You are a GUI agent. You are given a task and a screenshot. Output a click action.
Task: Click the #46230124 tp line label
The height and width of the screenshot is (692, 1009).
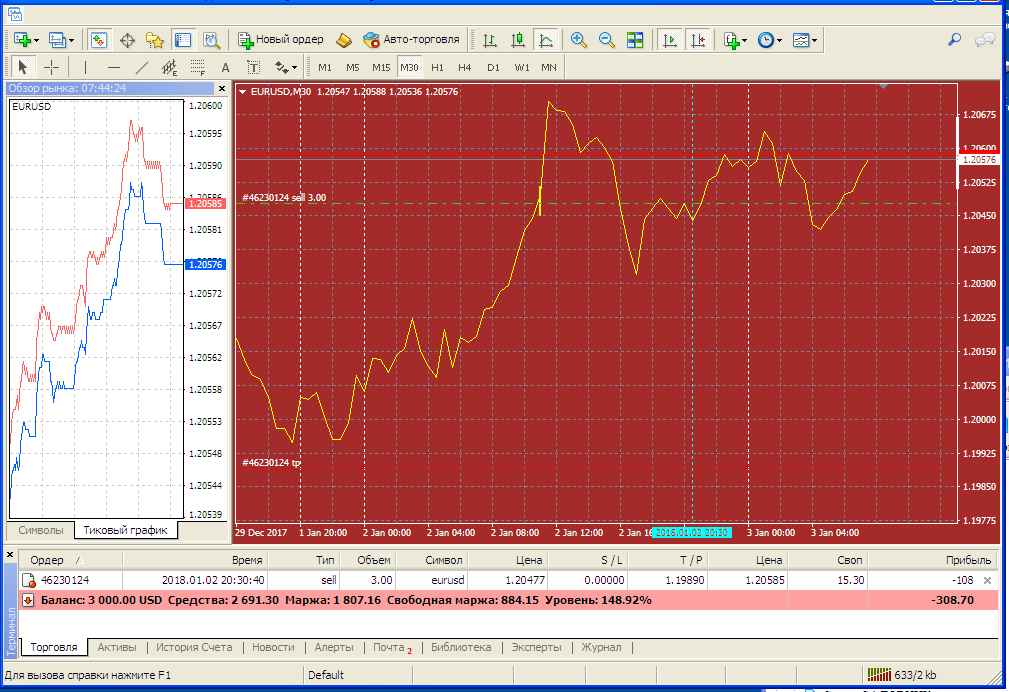271,463
